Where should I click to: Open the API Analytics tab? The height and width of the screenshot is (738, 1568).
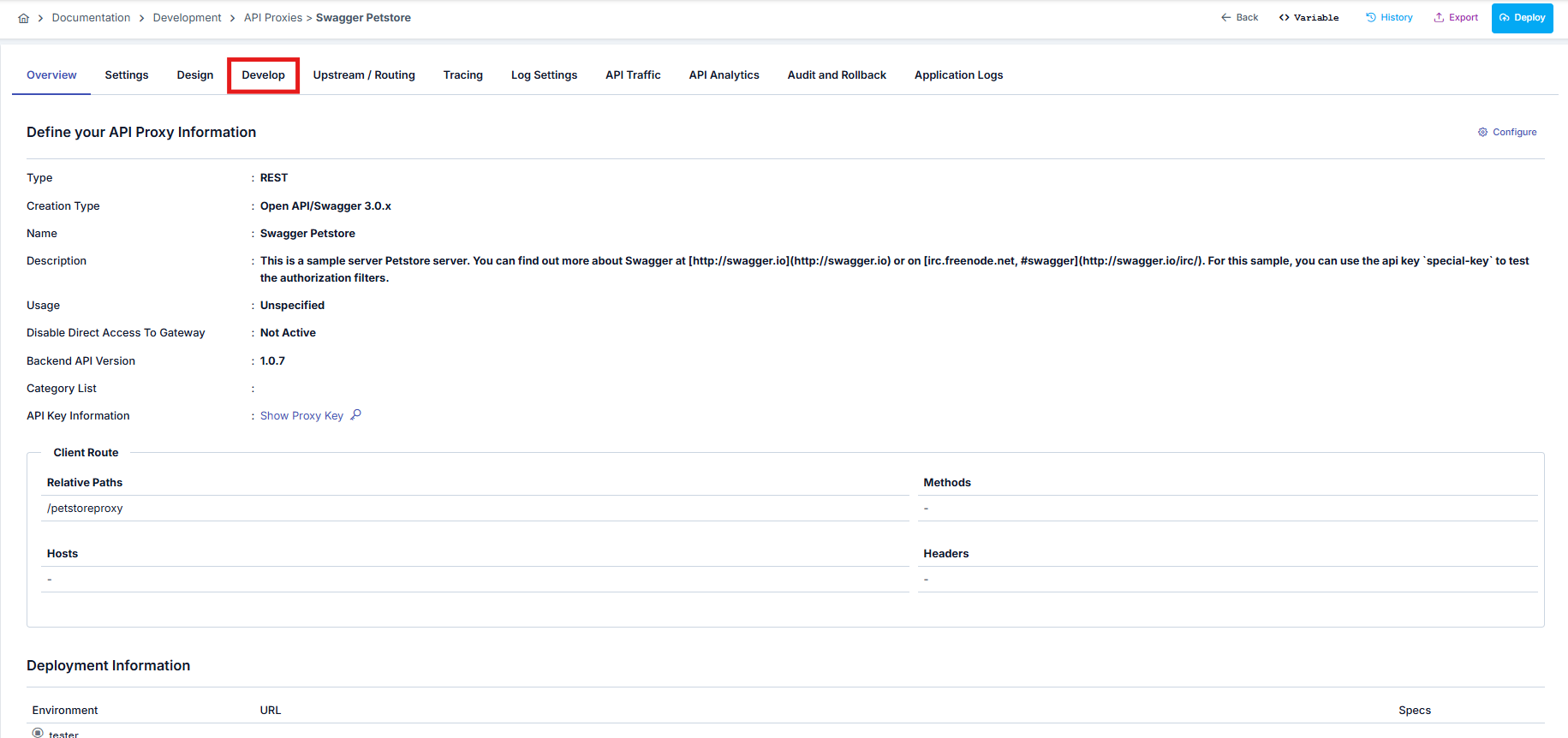click(x=724, y=75)
